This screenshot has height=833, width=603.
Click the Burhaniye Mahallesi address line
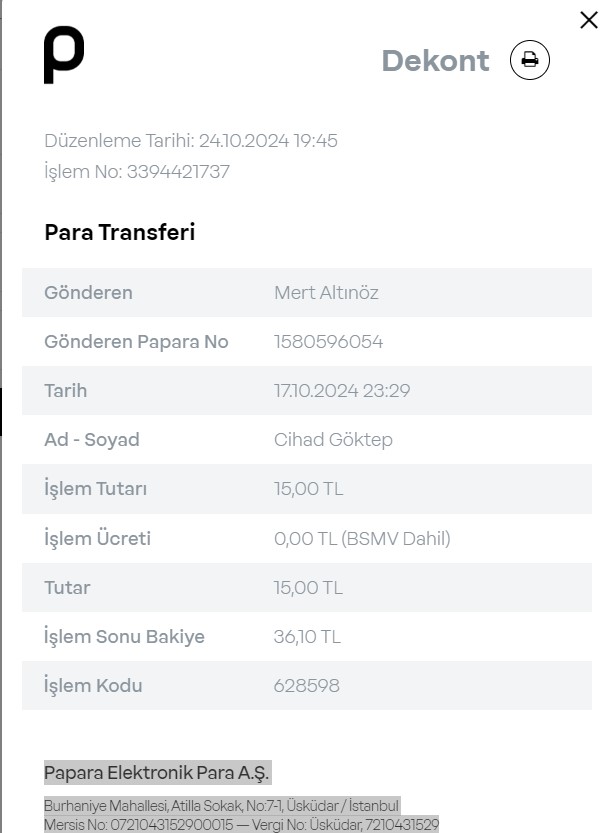222,806
